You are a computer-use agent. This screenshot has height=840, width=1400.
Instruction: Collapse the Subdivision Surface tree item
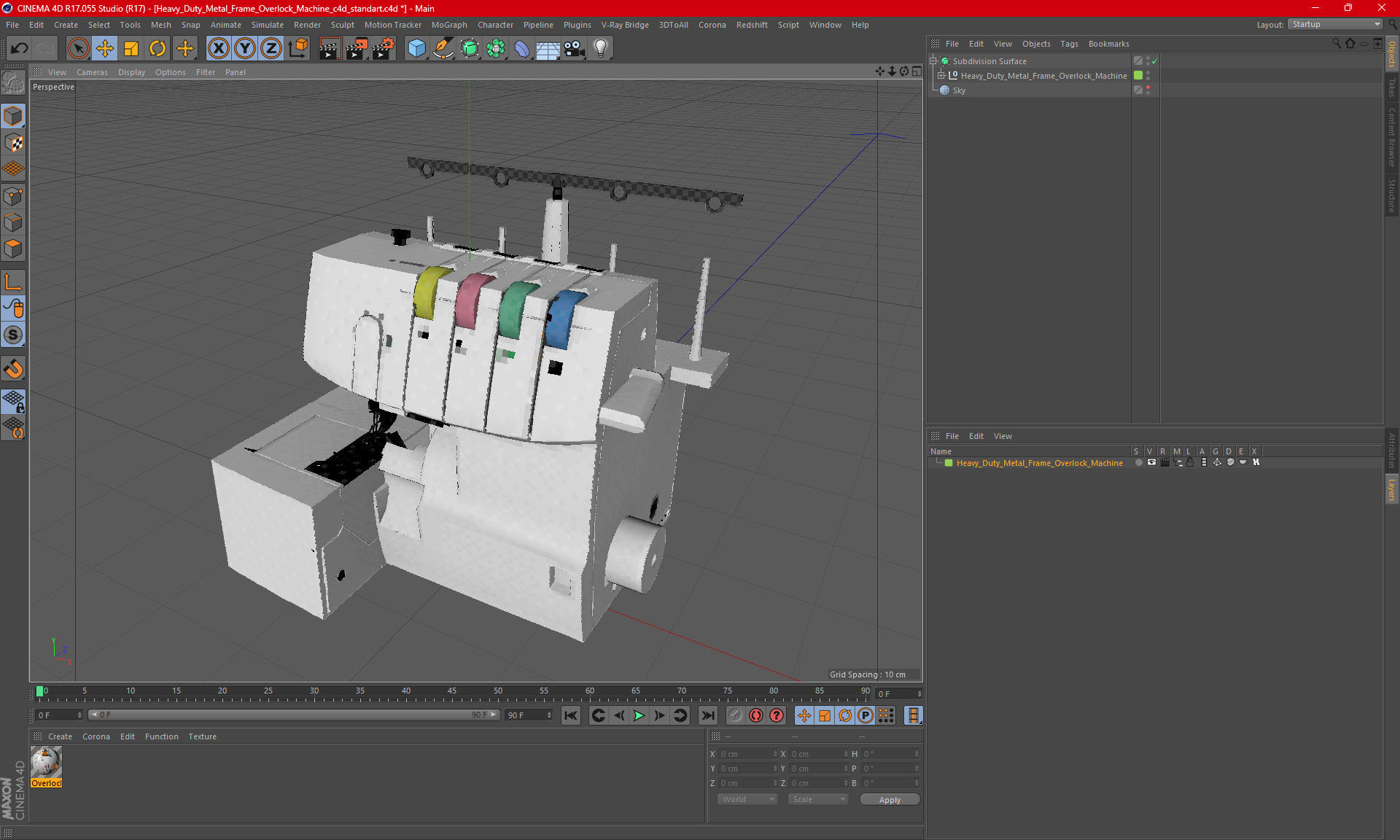(x=933, y=61)
